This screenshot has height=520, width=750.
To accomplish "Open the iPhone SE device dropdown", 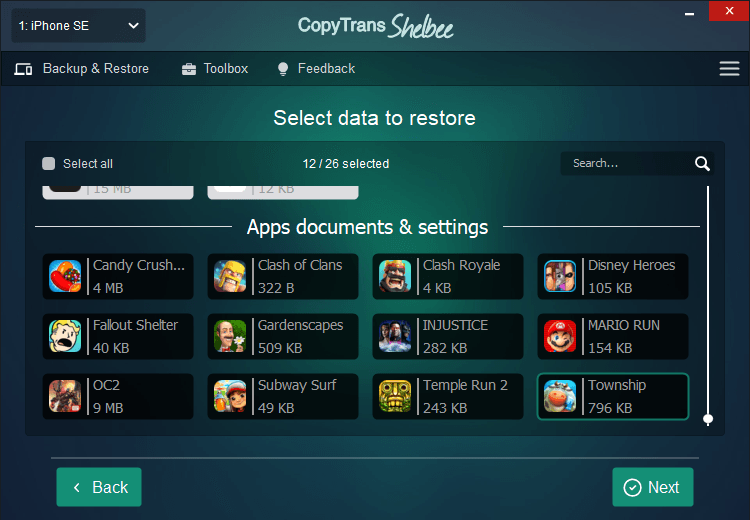I will coord(78,26).
